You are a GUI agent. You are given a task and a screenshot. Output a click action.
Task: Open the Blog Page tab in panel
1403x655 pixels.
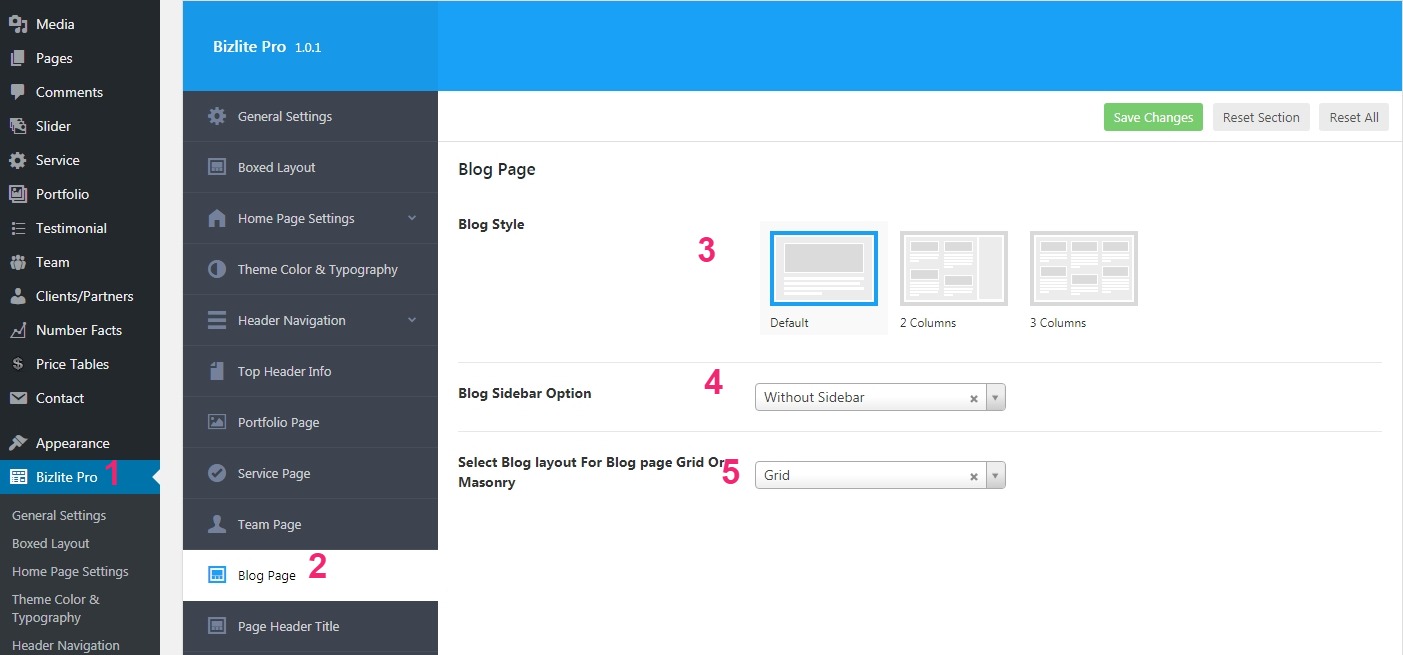click(310, 575)
